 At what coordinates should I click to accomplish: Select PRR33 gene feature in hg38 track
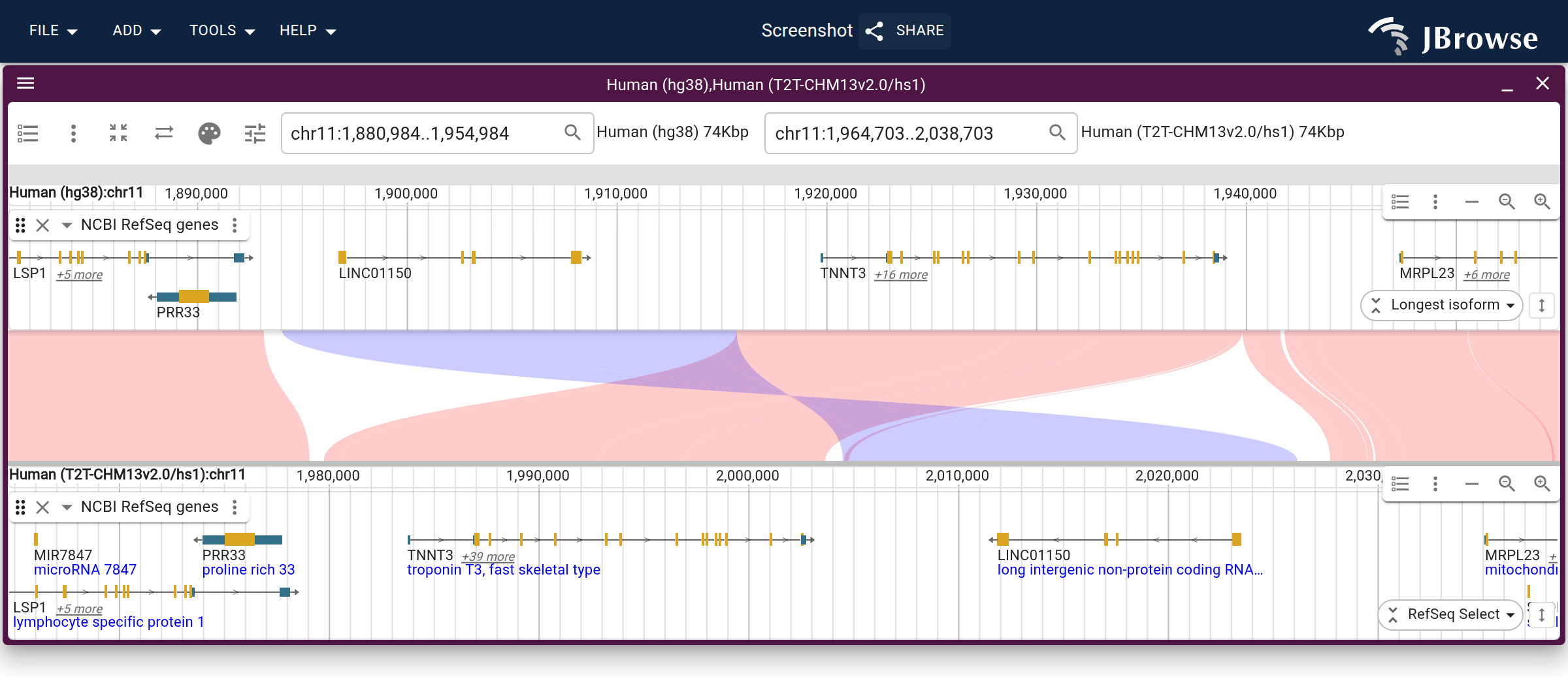pos(193,296)
